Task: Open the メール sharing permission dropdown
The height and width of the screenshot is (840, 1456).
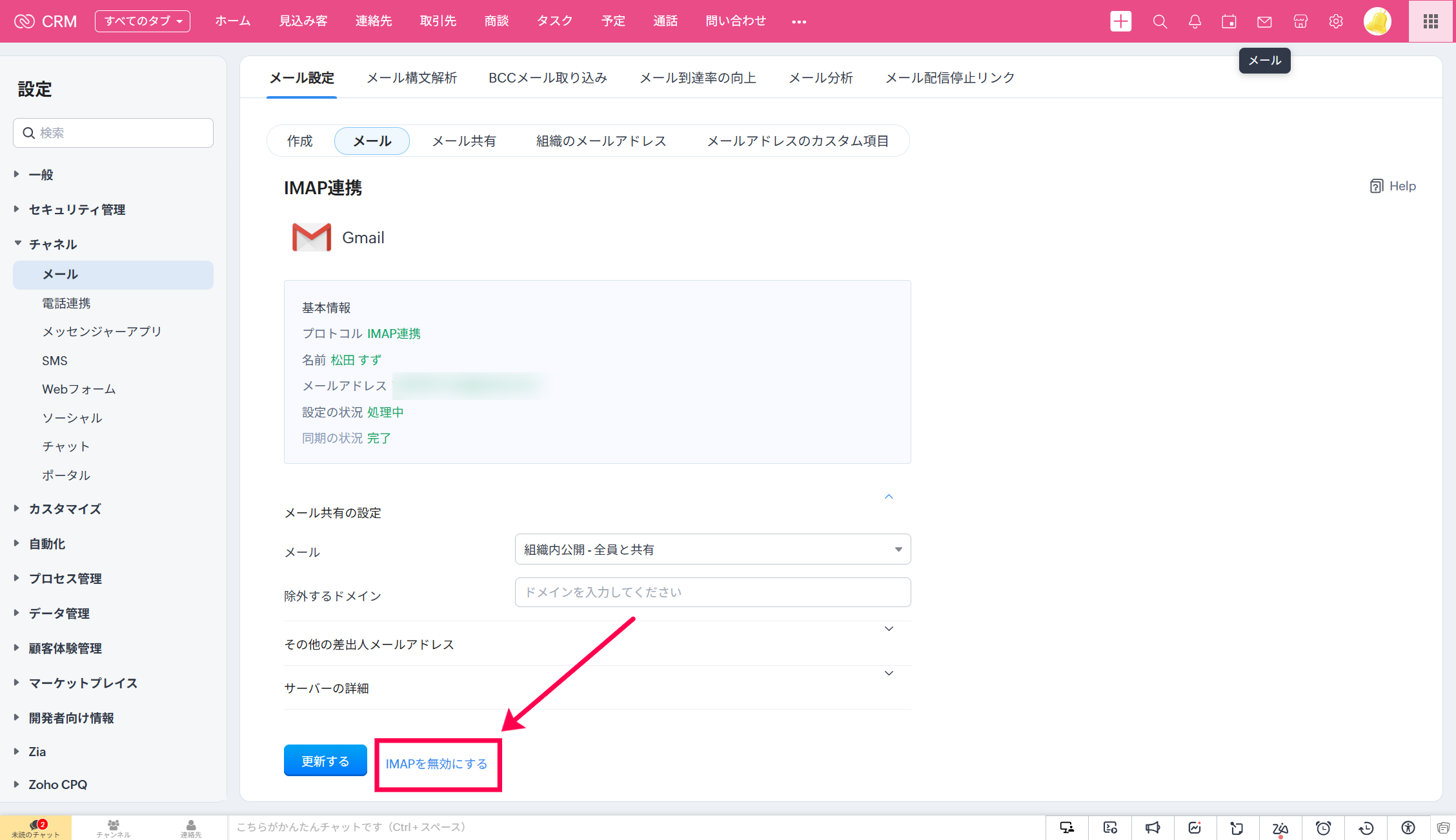Action: point(713,549)
